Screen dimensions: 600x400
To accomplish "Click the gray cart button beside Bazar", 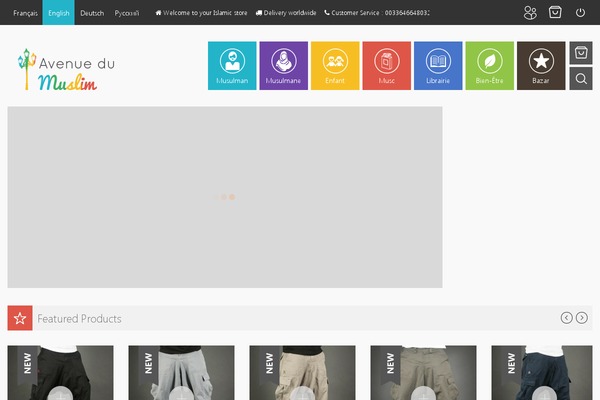I will 581,53.
